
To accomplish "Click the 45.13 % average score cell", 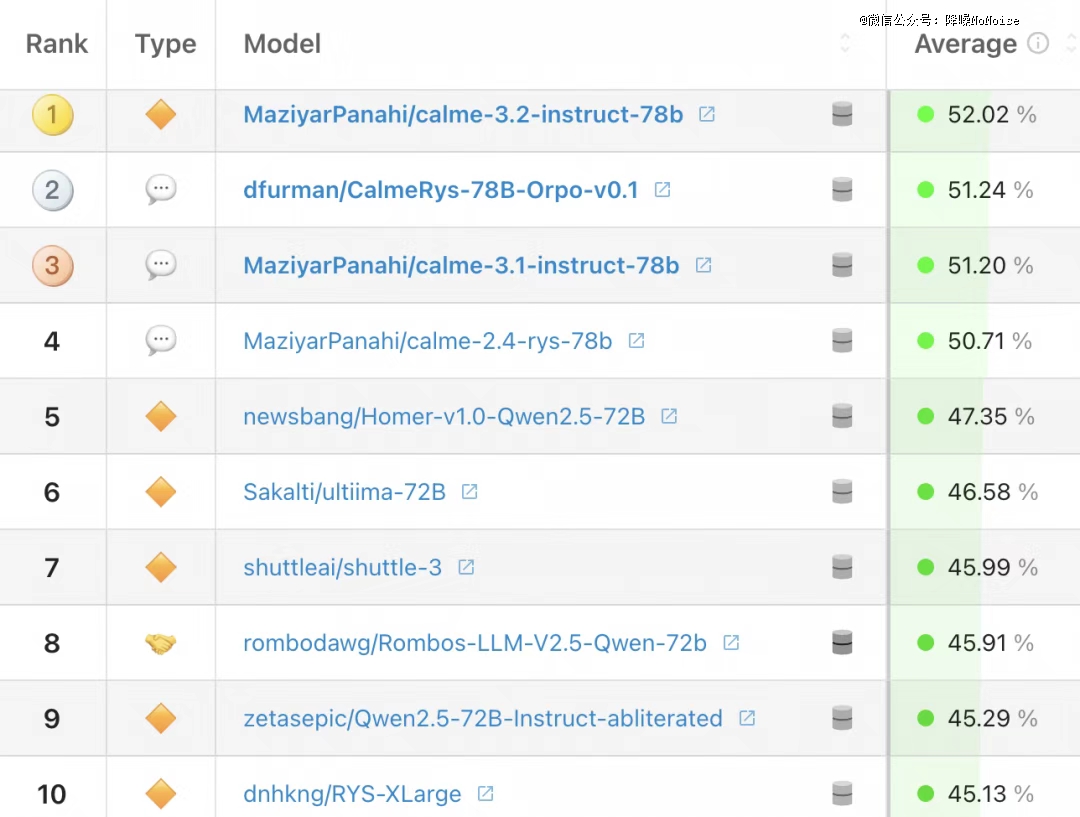I will [978, 793].
